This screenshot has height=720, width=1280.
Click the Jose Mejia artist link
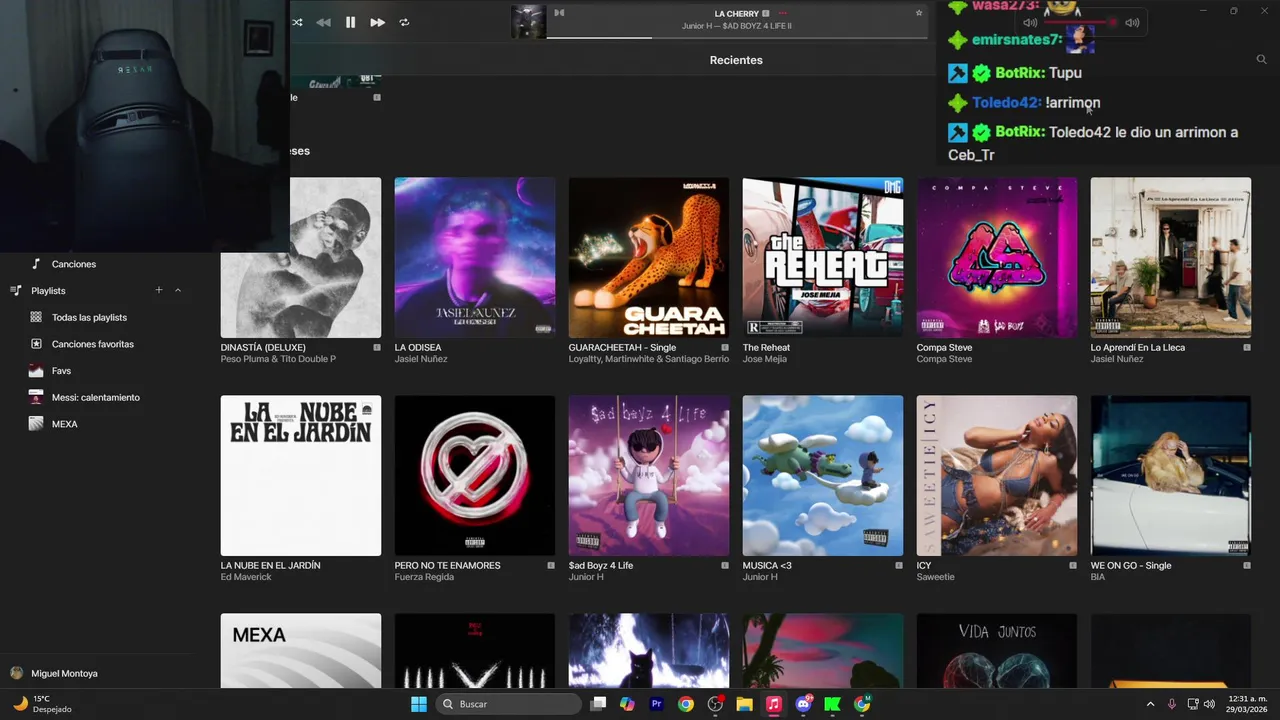765,359
